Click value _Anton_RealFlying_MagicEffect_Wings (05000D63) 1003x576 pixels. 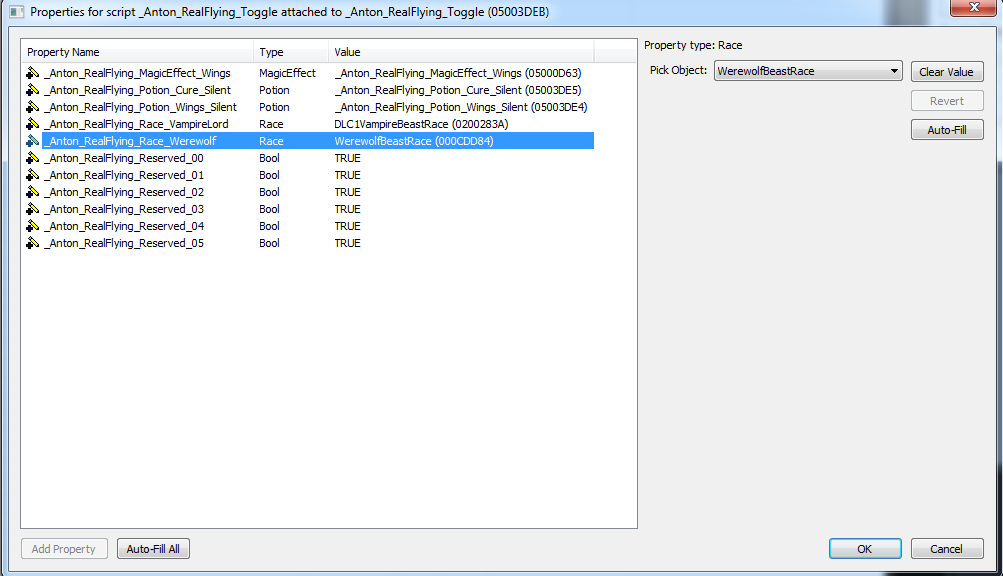tap(457, 73)
